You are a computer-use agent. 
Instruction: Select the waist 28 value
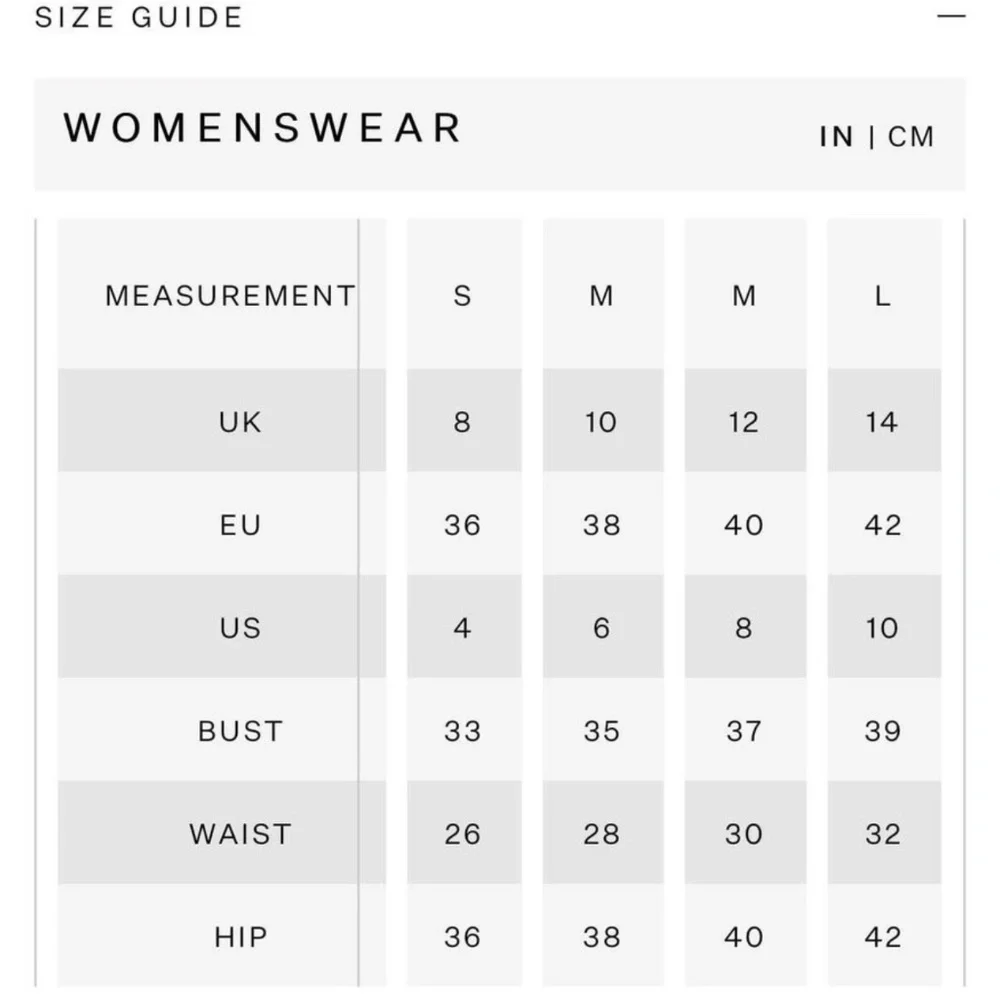click(x=602, y=834)
